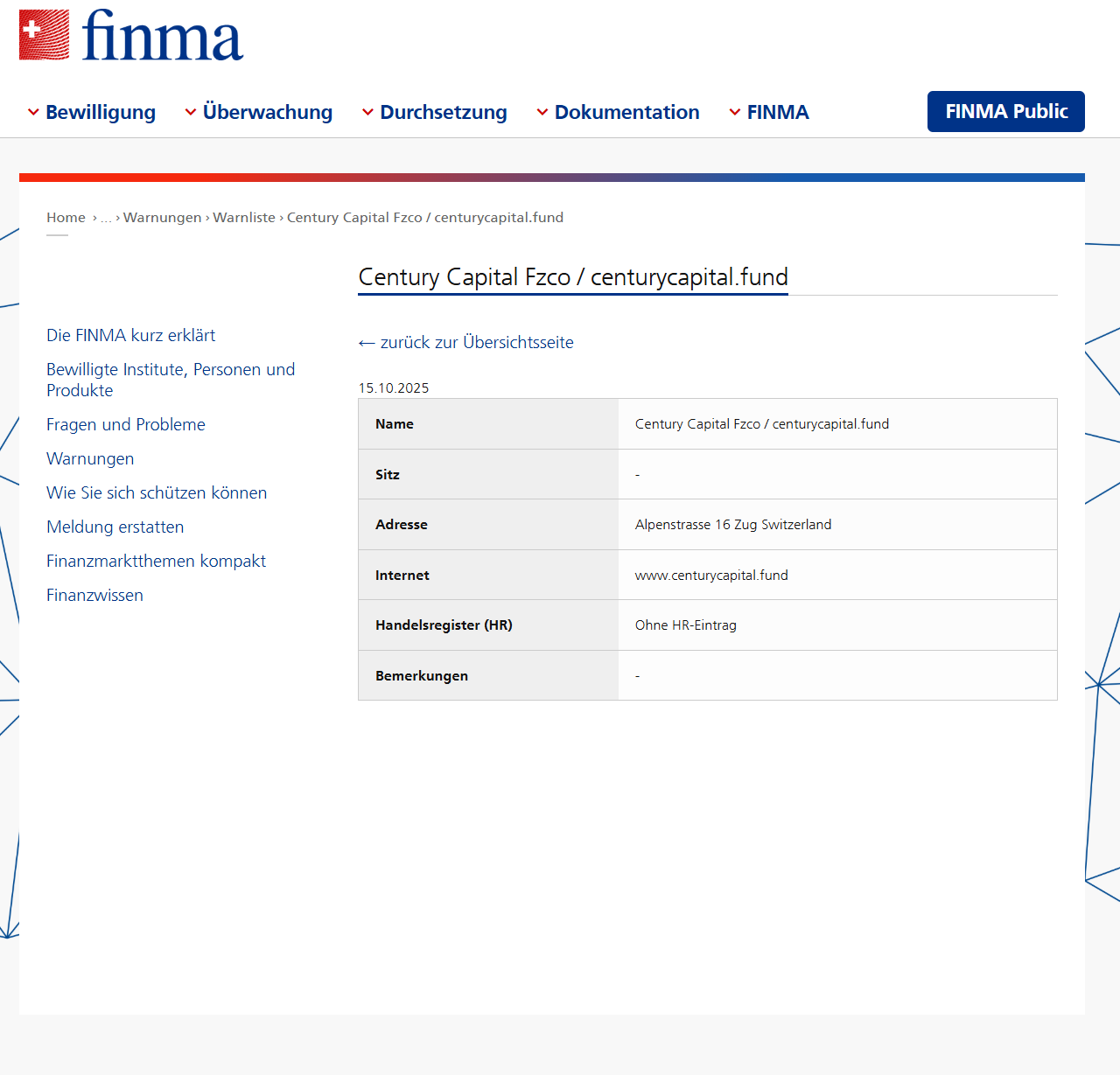1120x1075 pixels.
Task: Click the Handelsregister (HR) label
Action: (444, 625)
